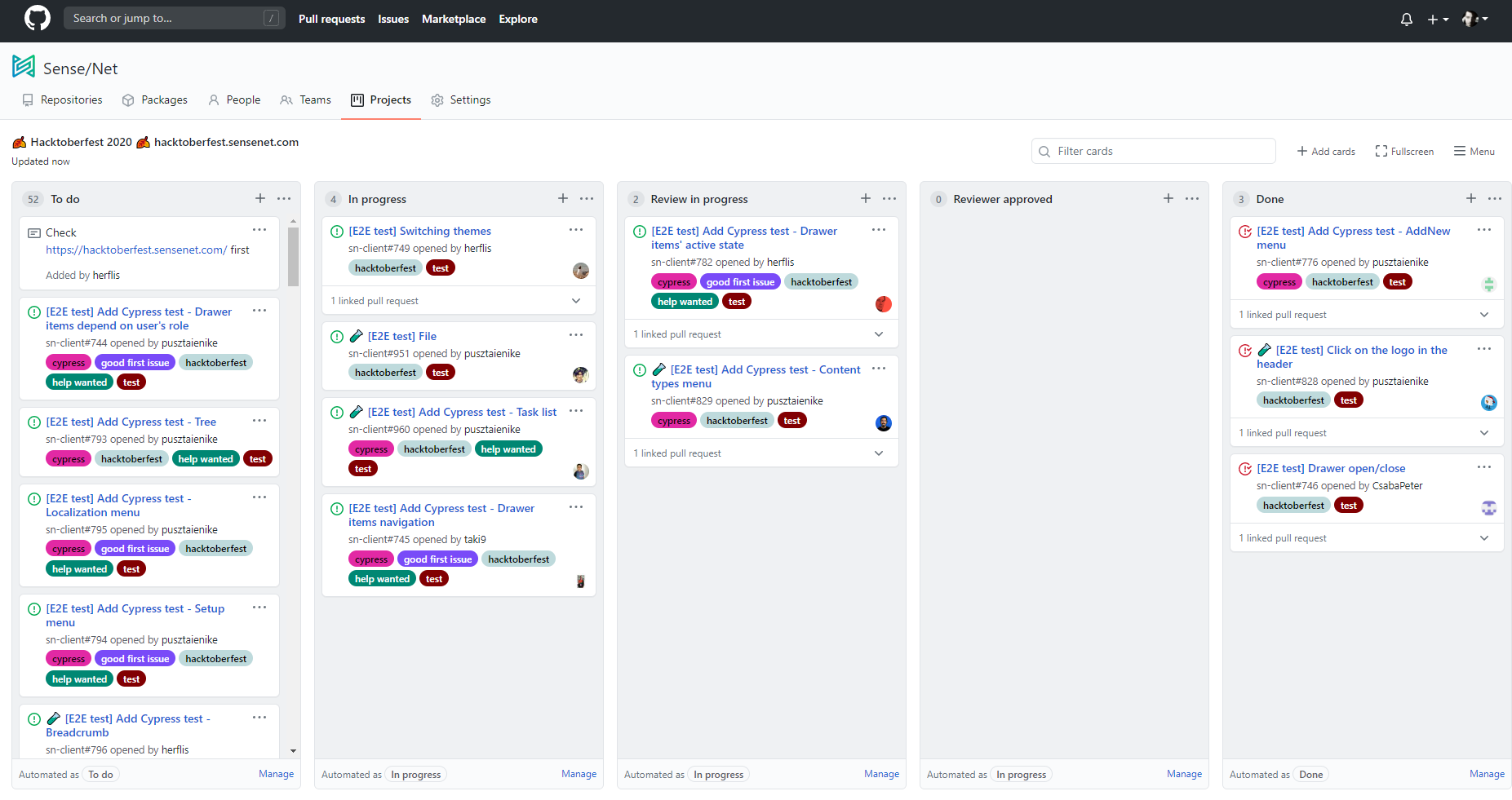Open Review in progress column options menu
This screenshot has height=800, width=1512.
(x=889, y=198)
